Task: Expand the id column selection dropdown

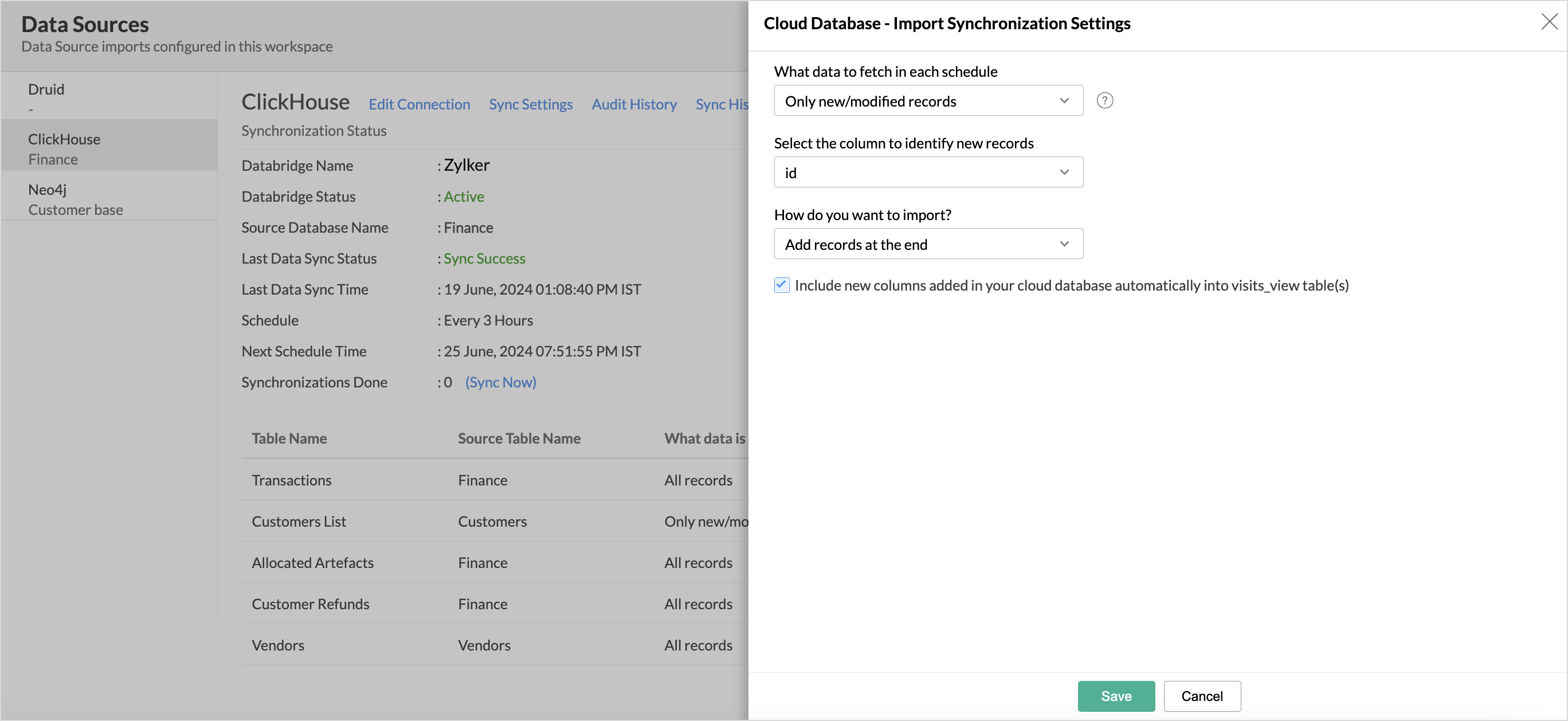Action: point(928,173)
